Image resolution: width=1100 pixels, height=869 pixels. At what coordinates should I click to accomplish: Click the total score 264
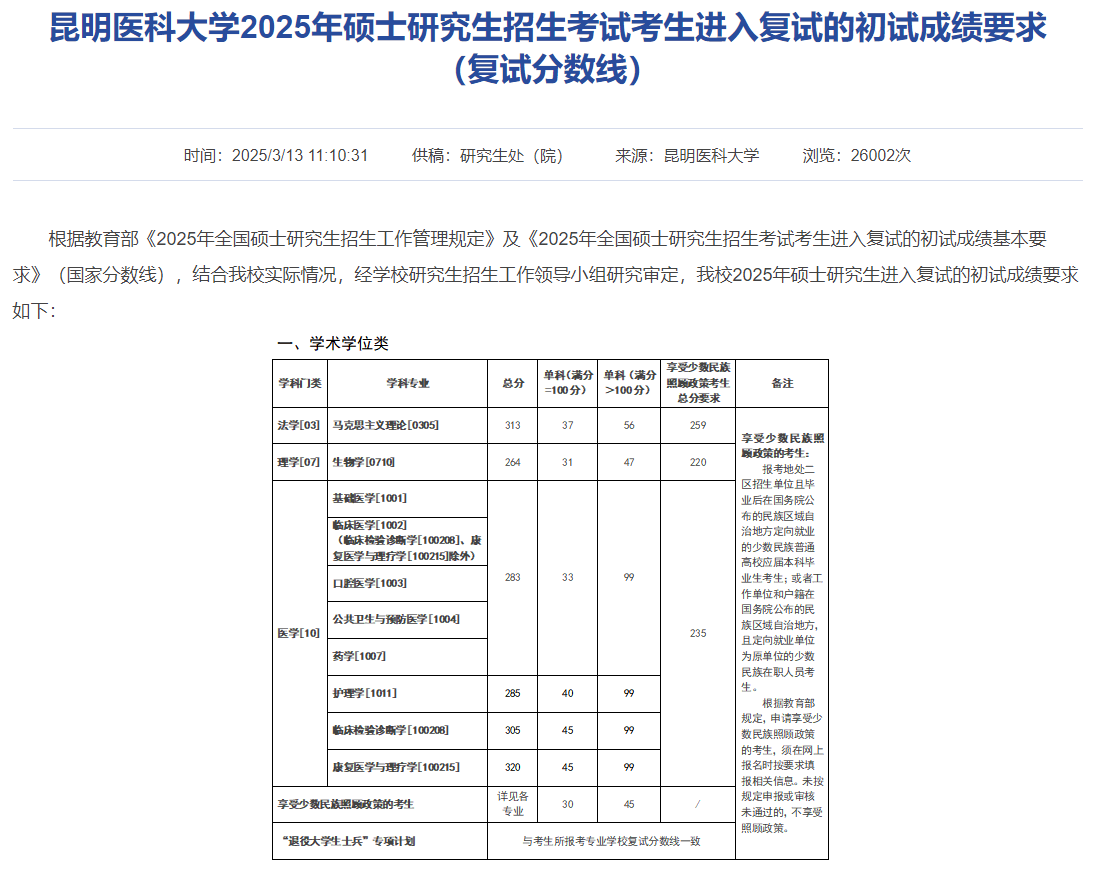(513, 462)
